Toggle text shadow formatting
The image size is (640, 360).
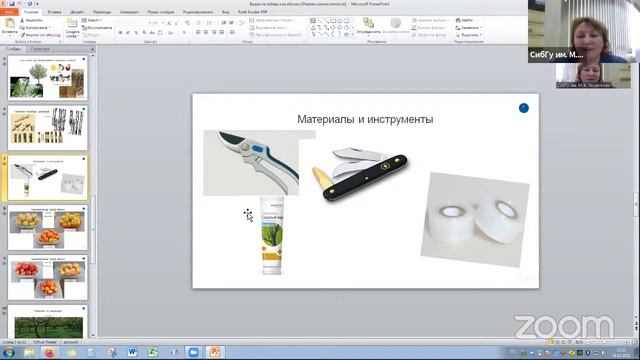click(x=144, y=33)
